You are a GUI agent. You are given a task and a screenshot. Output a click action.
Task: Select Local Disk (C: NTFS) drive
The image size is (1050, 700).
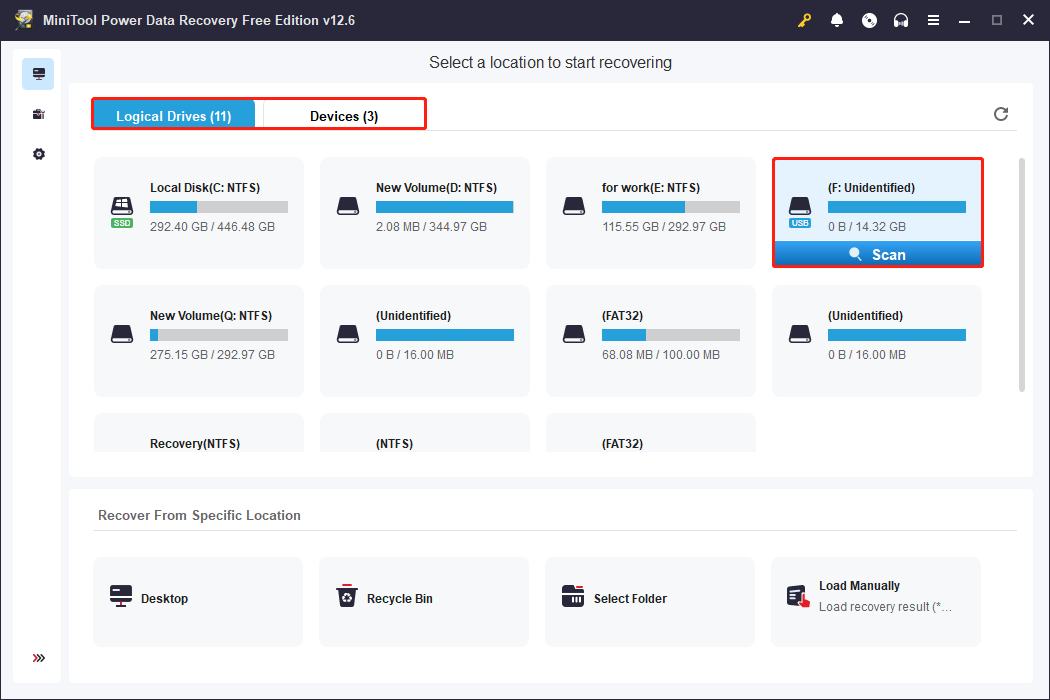pyautogui.click(x=199, y=212)
